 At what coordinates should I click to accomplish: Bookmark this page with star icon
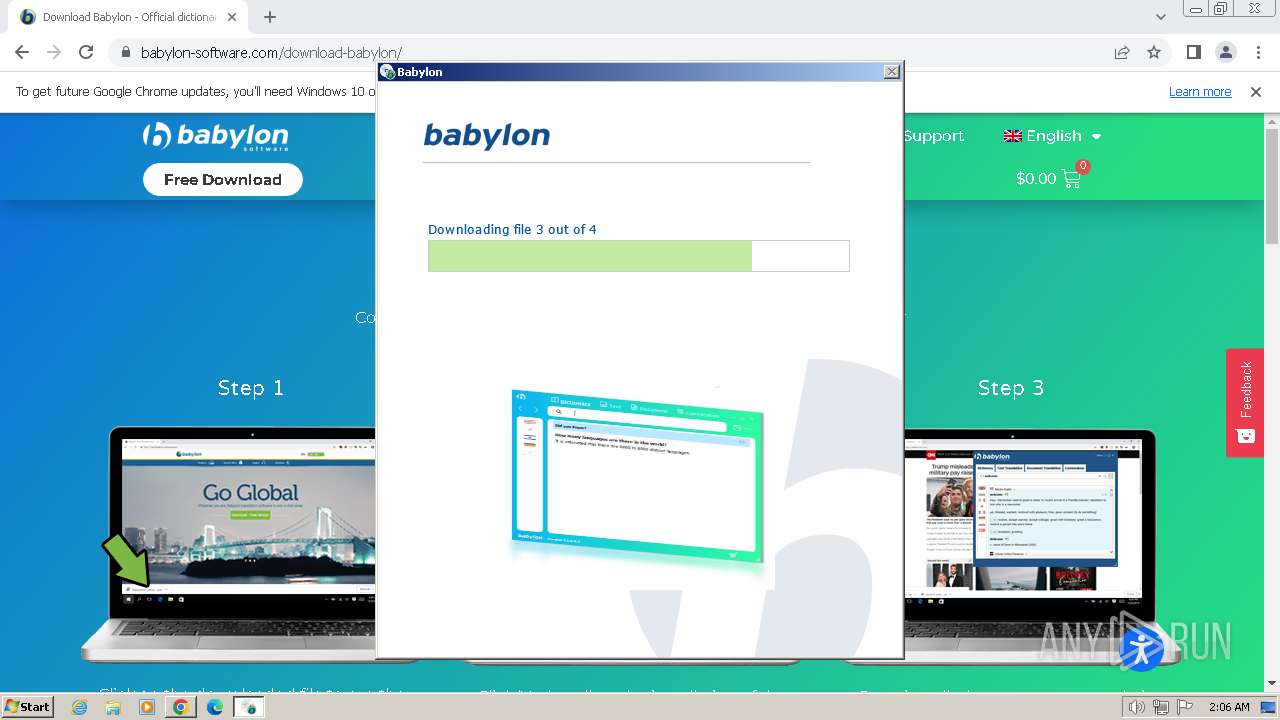click(x=1154, y=52)
